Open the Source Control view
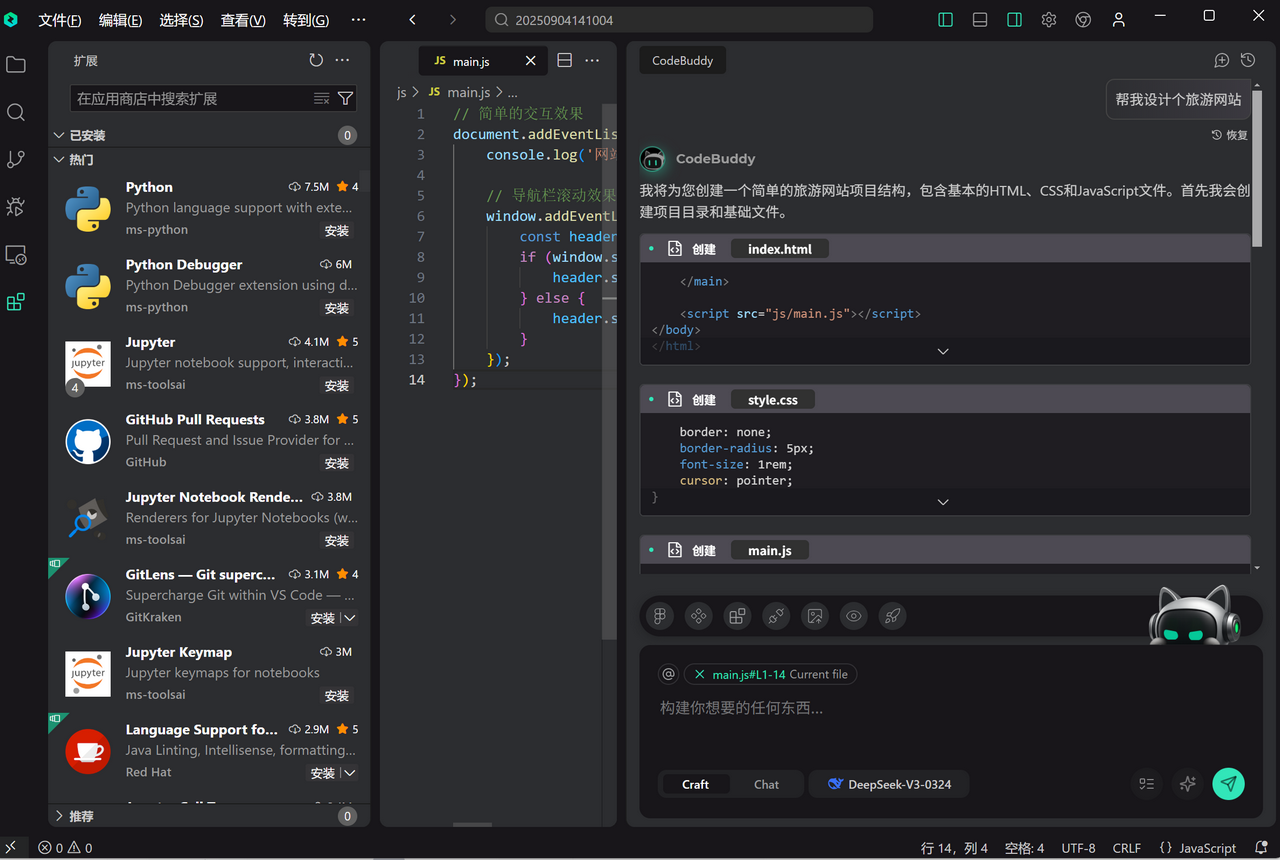Viewport: 1280px width, 860px height. 16,159
